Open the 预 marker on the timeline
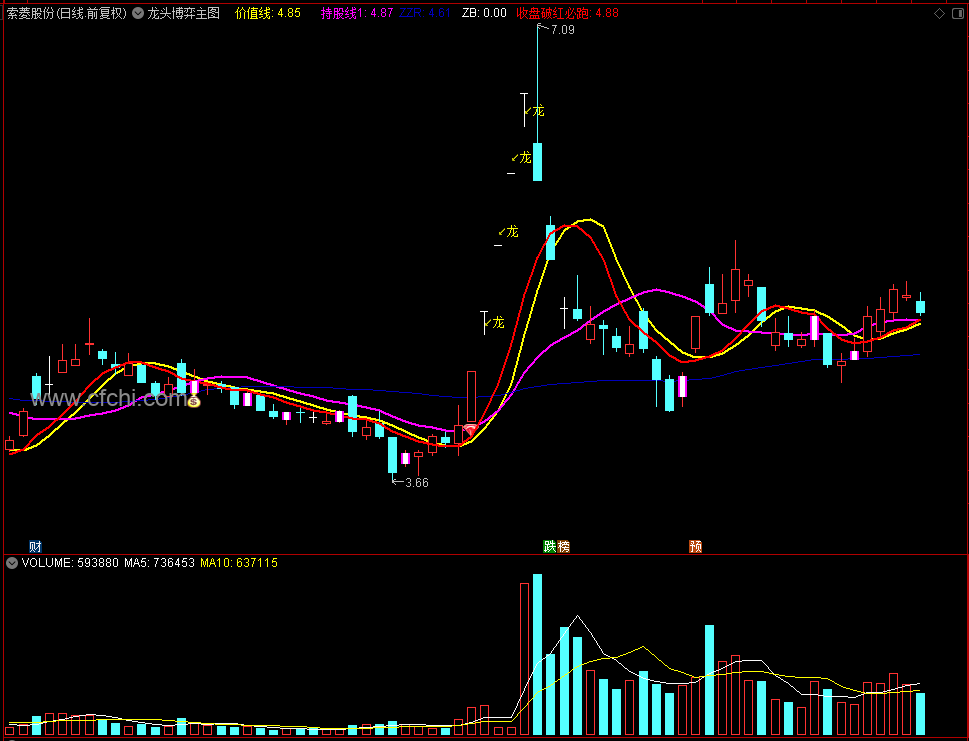The width and height of the screenshot is (969, 741). [x=695, y=546]
